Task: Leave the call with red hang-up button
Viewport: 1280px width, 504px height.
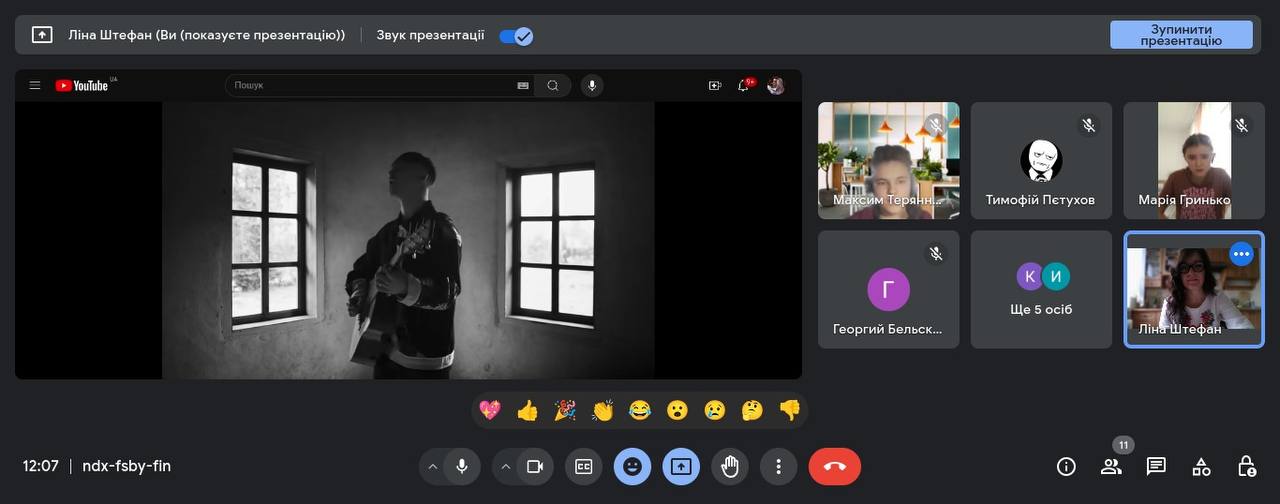Action: pyautogui.click(x=834, y=466)
